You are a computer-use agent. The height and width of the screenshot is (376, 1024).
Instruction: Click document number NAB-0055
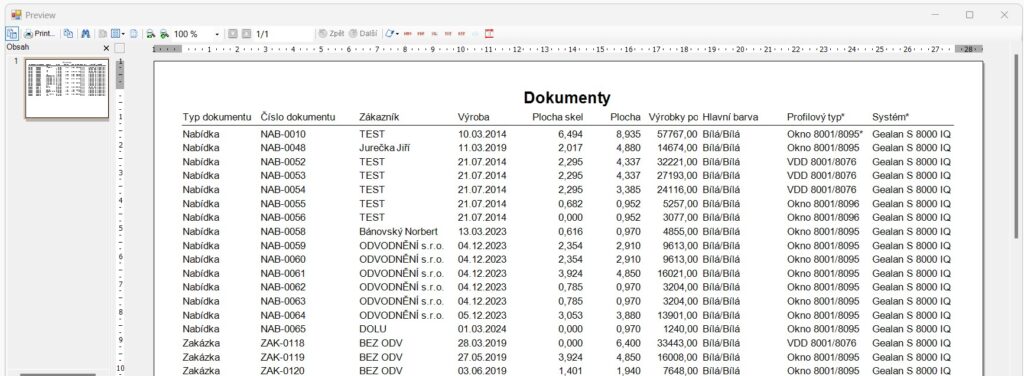283,203
